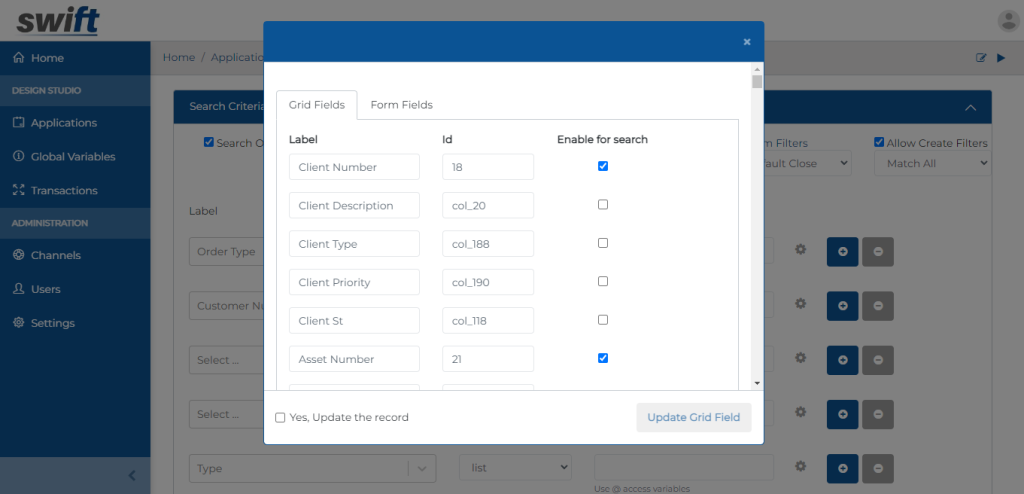The width and height of the screenshot is (1024, 494).
Task: Click the Home breadcrumb link
Action: (179, 58)
